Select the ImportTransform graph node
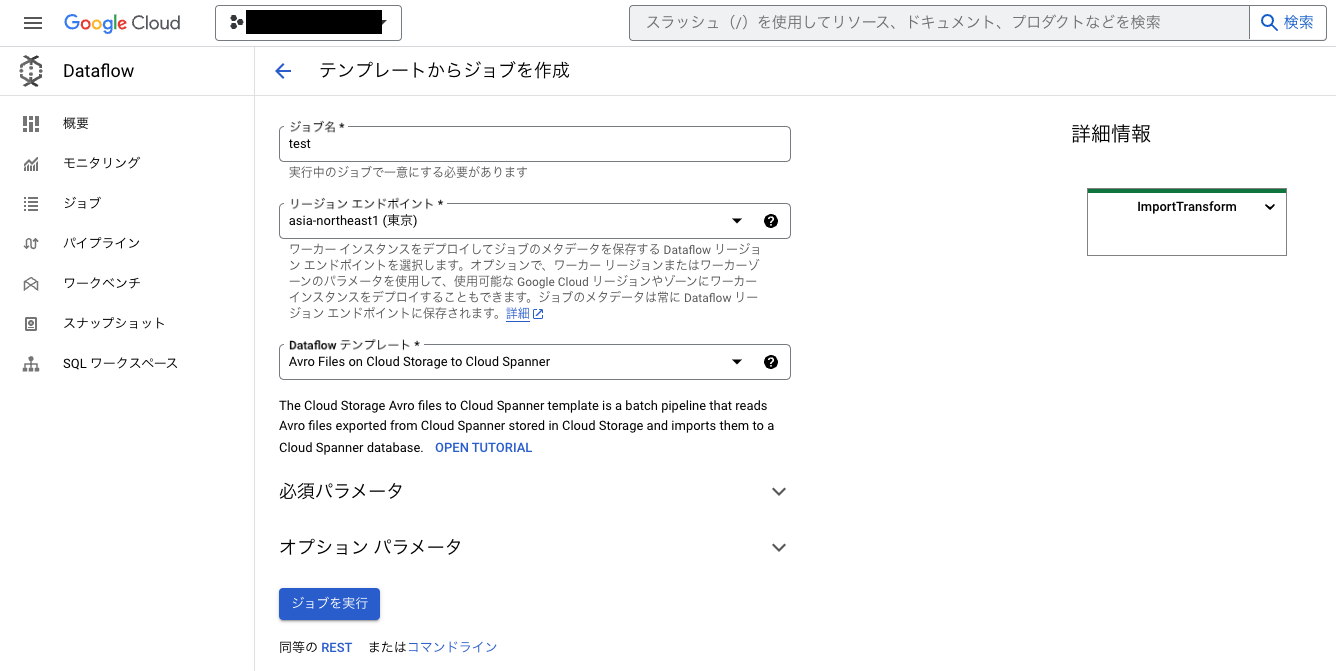Image resolution: width=1336 pixels, height=671 pixels. [x=1187, y=222]
